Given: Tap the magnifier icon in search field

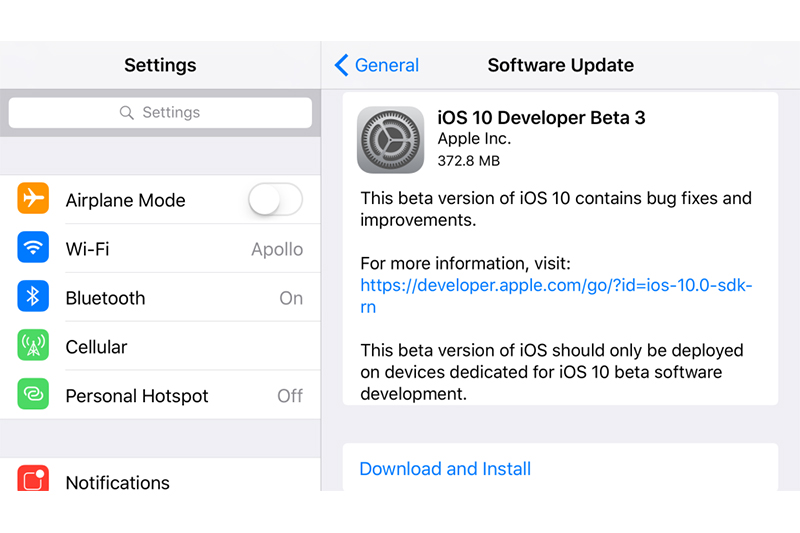Looking at the screenshot, I should [127, 113].
